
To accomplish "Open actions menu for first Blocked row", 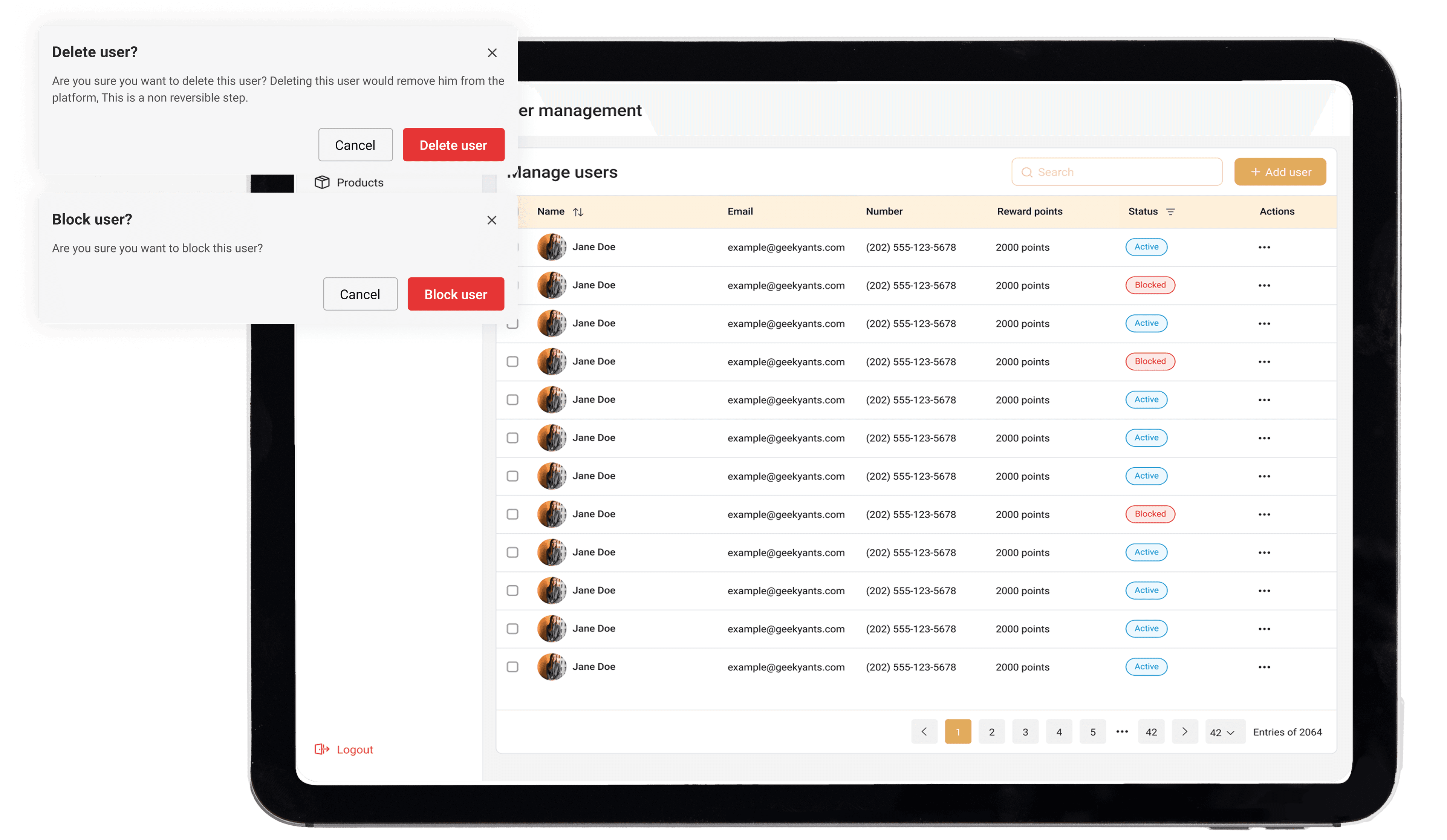I will [1264, 285].
